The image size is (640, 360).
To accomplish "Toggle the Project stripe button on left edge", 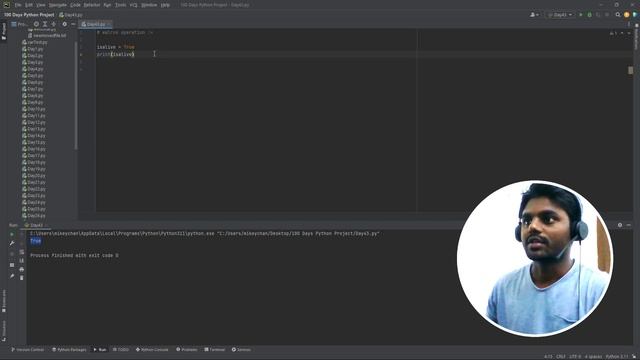I will pyautogui.click(x=4, y=31).
